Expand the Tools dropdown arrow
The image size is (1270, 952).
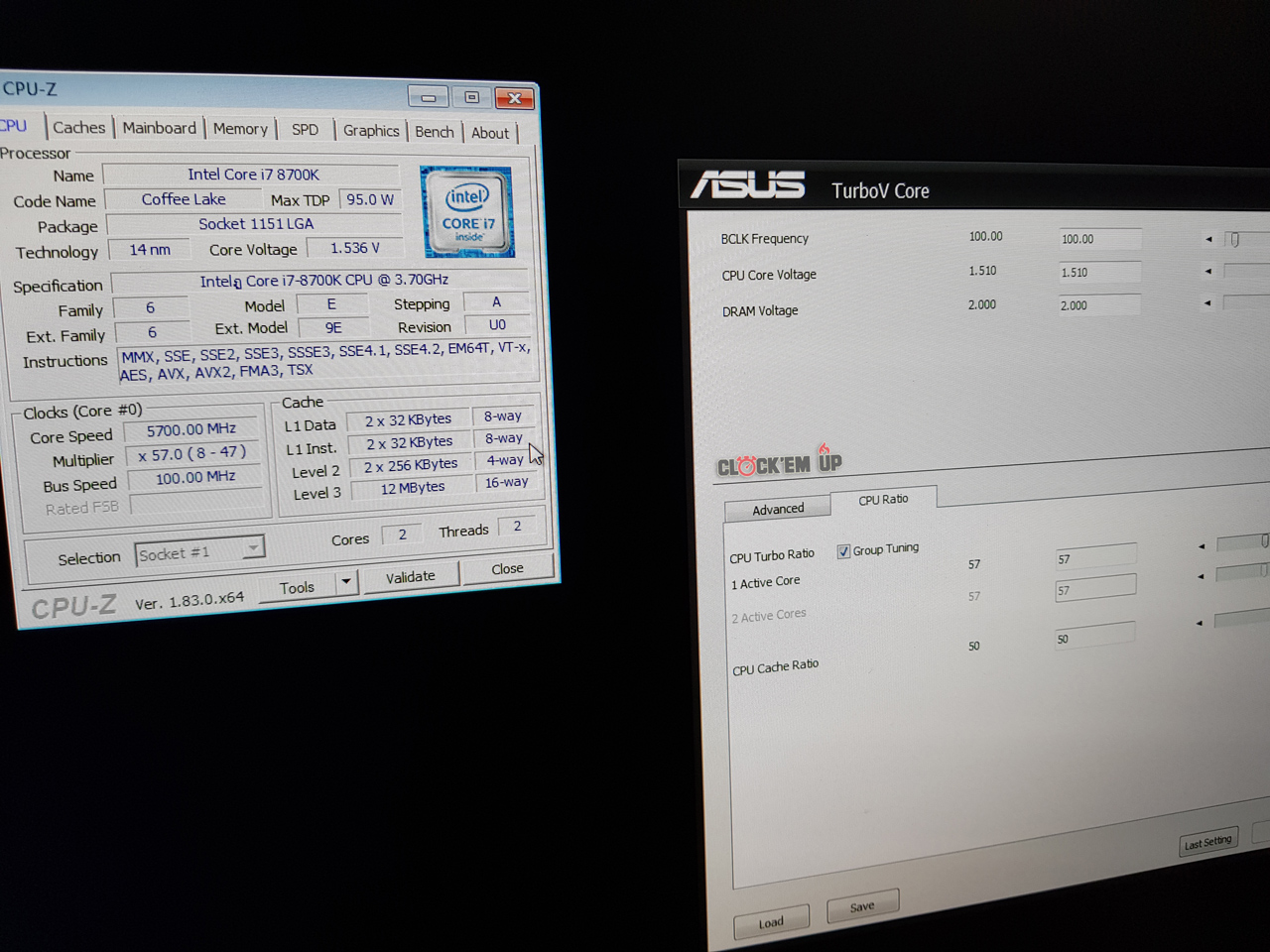(x=345, y=582)
